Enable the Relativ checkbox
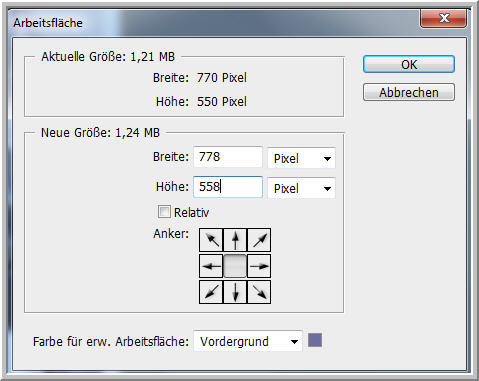 click(x=164, y=212)
